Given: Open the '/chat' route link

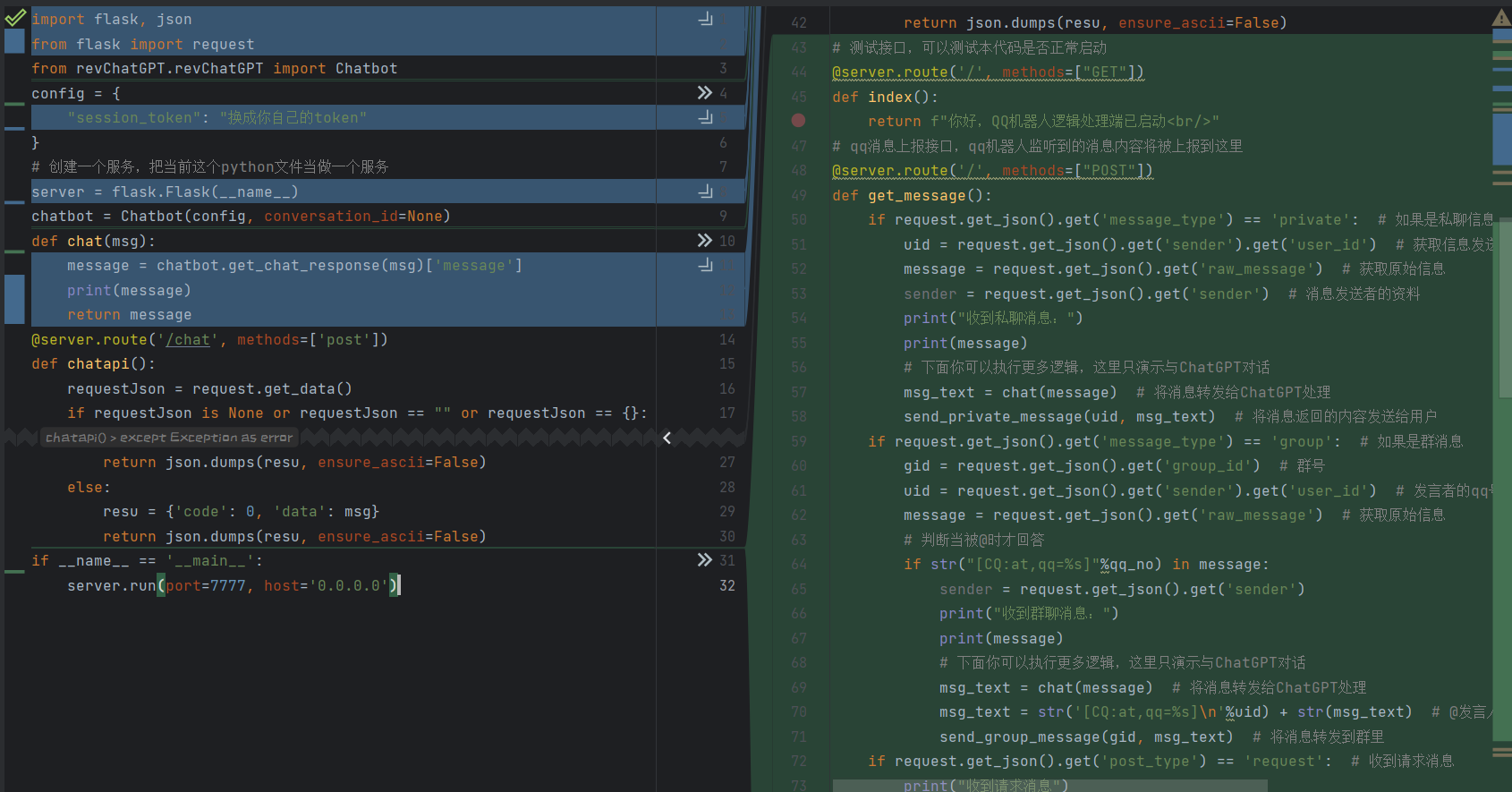Looking at the screenshot, I should (x=188, y=340).
